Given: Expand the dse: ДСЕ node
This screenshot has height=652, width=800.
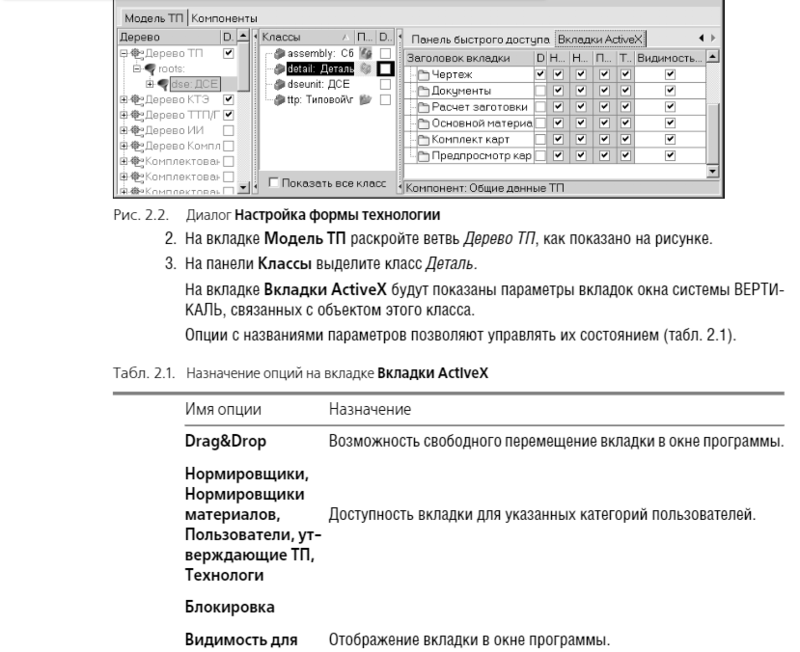Looking at the screenshot, I should pyautogui.click(x=149, y=84).
